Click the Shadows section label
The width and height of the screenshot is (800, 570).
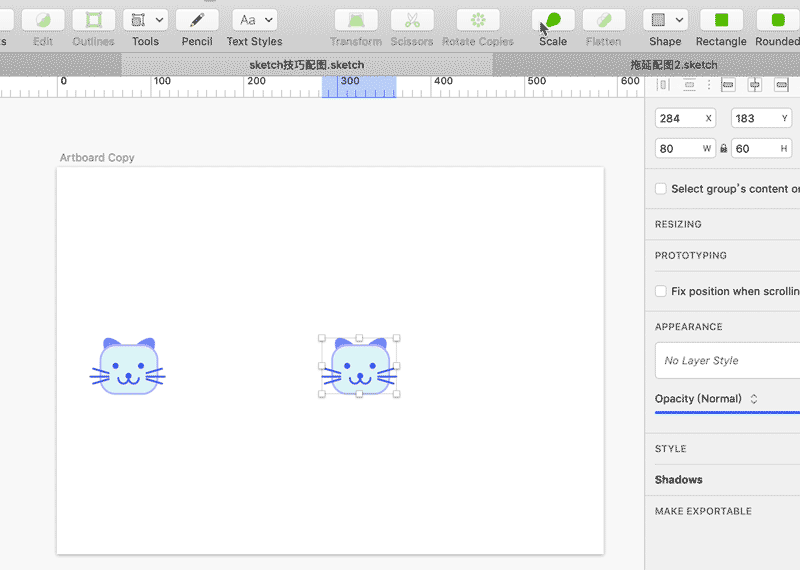[679, 480]
